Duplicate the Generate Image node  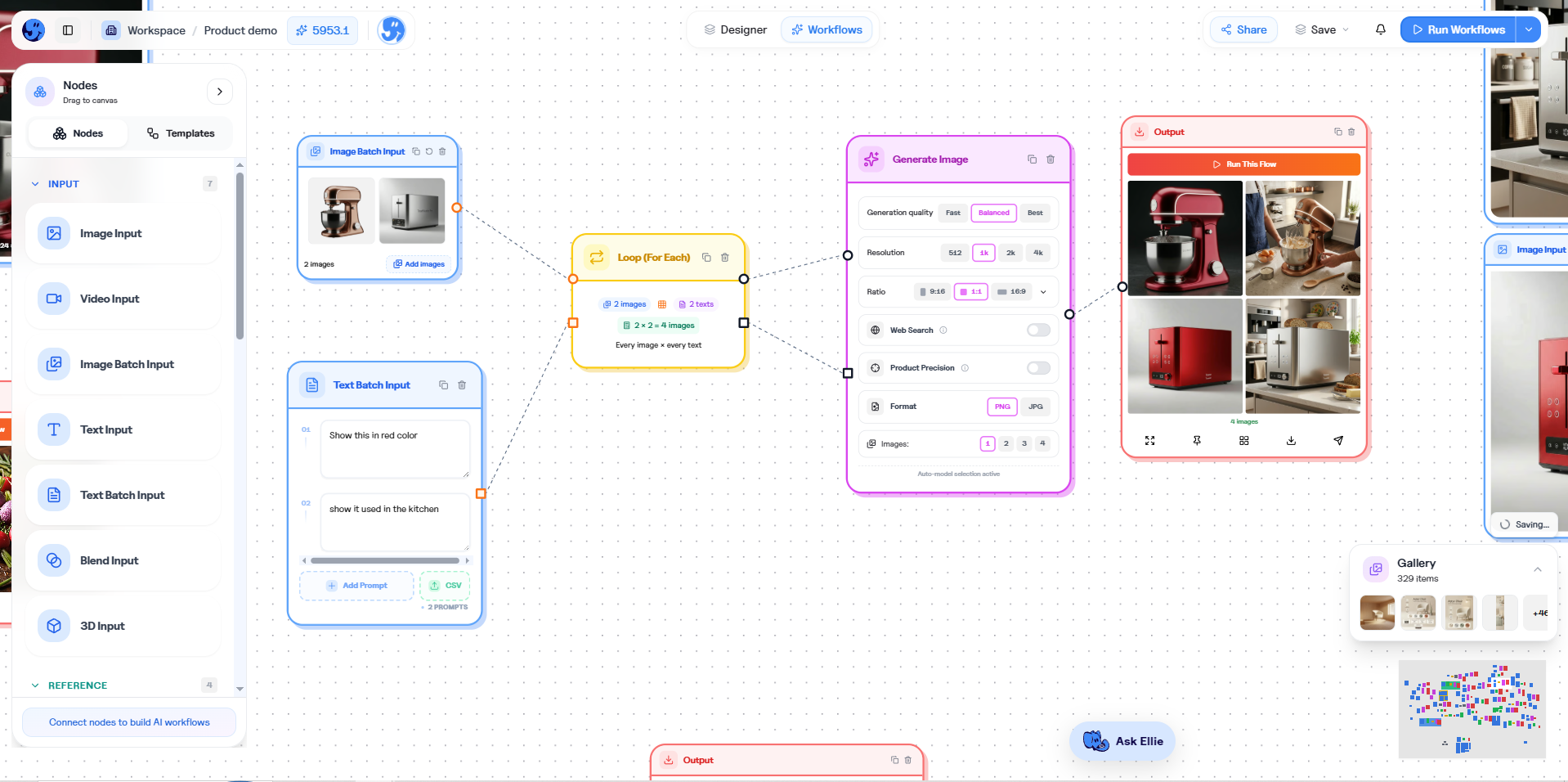[1033, 160]
